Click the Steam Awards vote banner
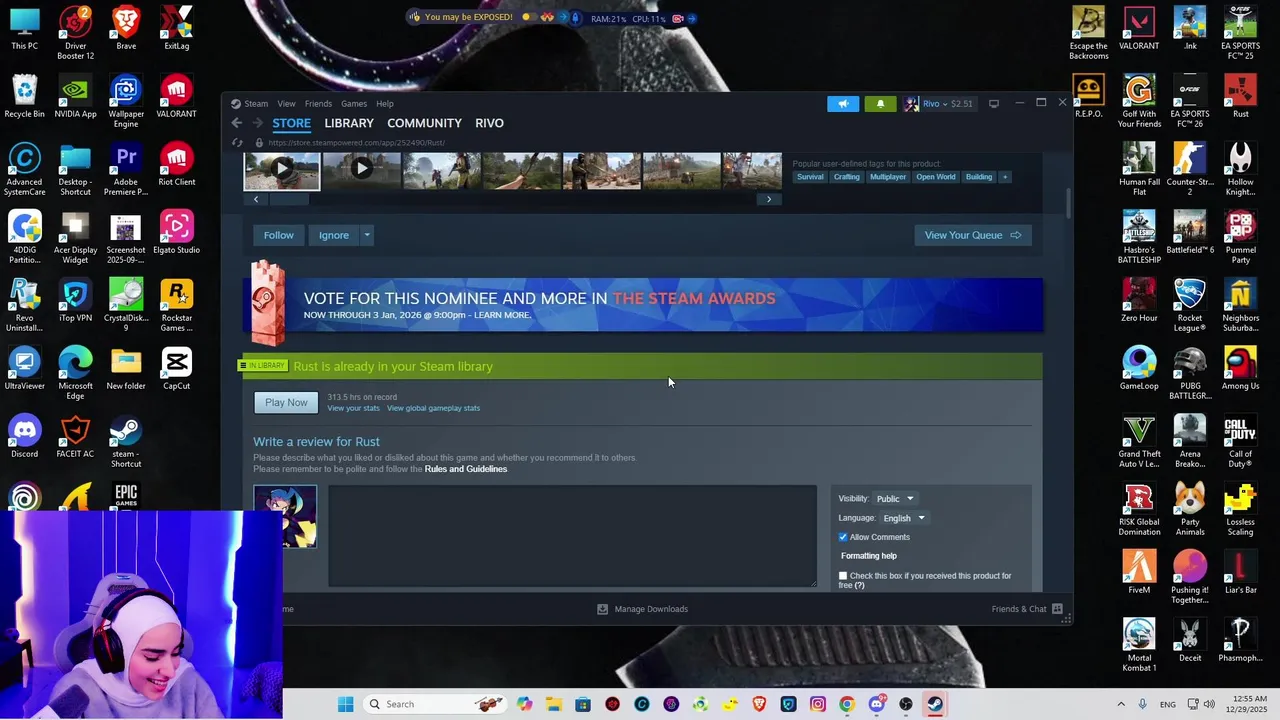 click(642, 305)
